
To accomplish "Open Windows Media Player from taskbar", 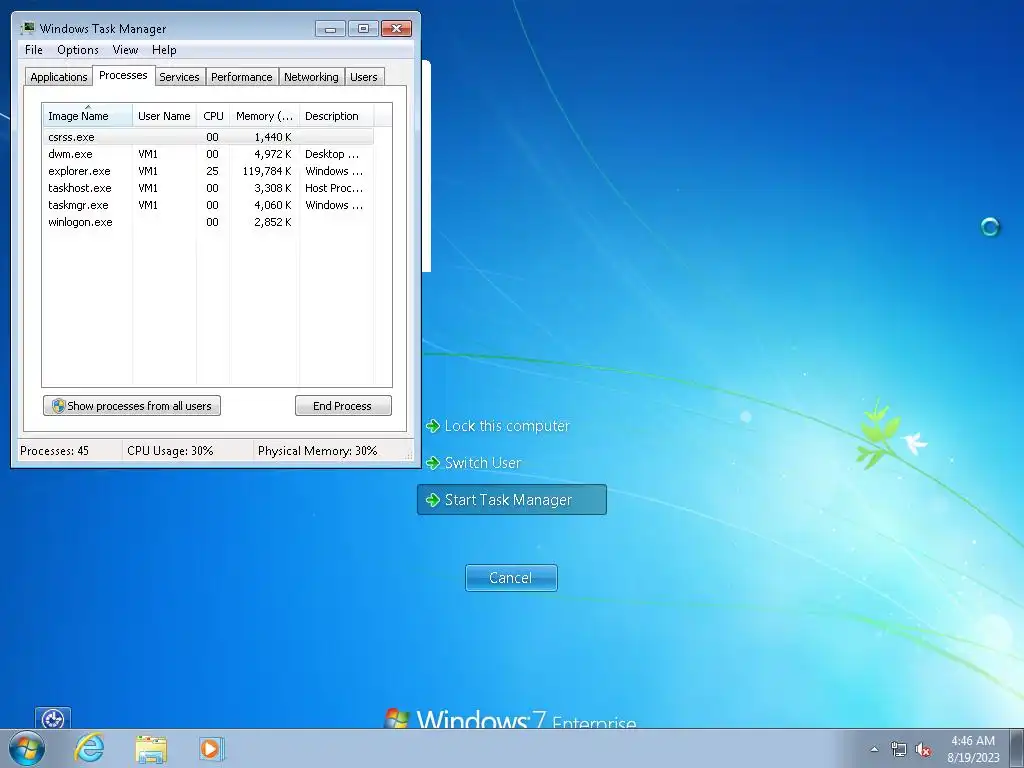I will point(211,748).
